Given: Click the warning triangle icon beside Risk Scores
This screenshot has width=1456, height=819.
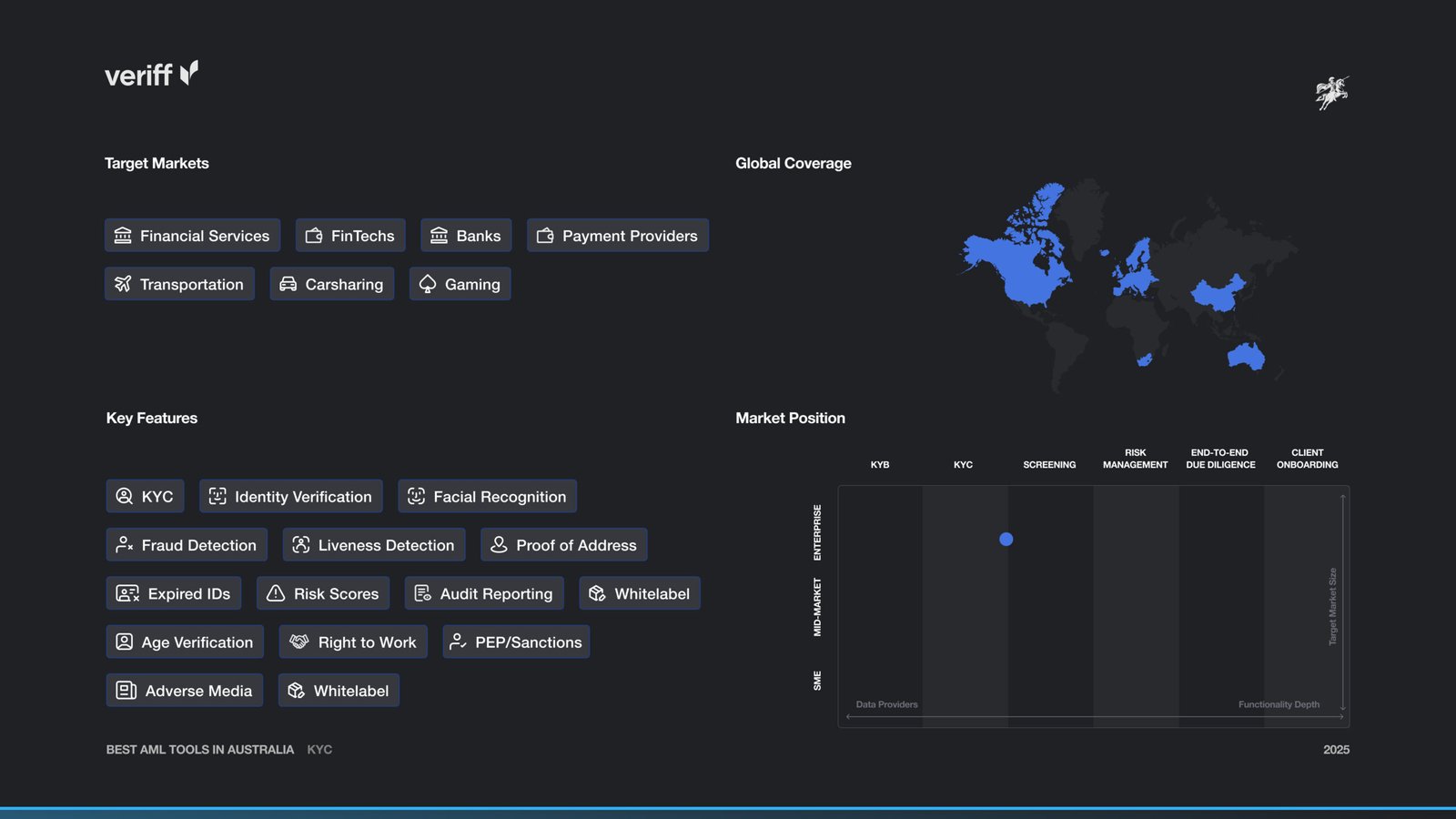Looking at the screenshot, I should 276,593.
